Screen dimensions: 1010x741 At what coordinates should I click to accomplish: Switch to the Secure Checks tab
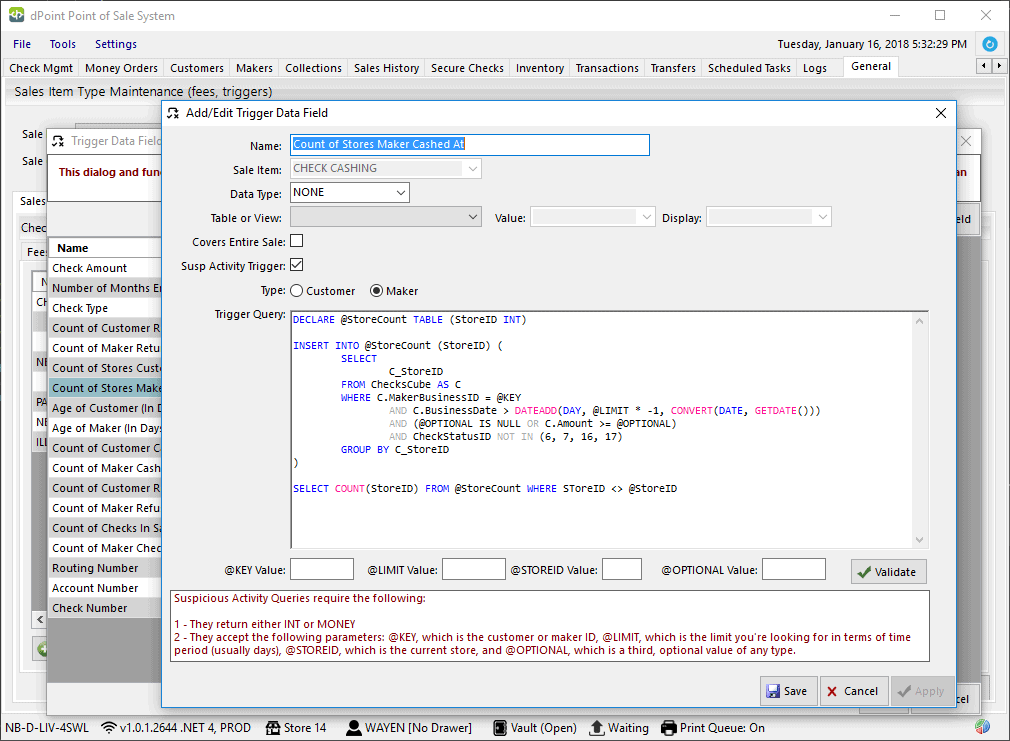(x=468, y=68)
